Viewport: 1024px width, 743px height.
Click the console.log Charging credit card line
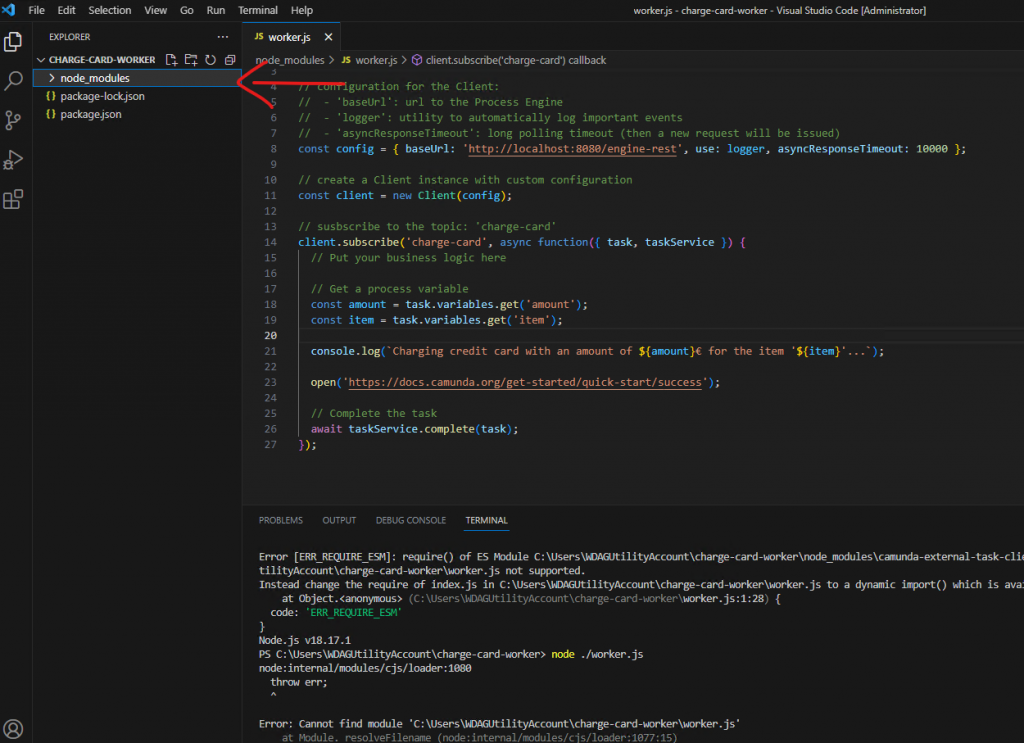597,351
